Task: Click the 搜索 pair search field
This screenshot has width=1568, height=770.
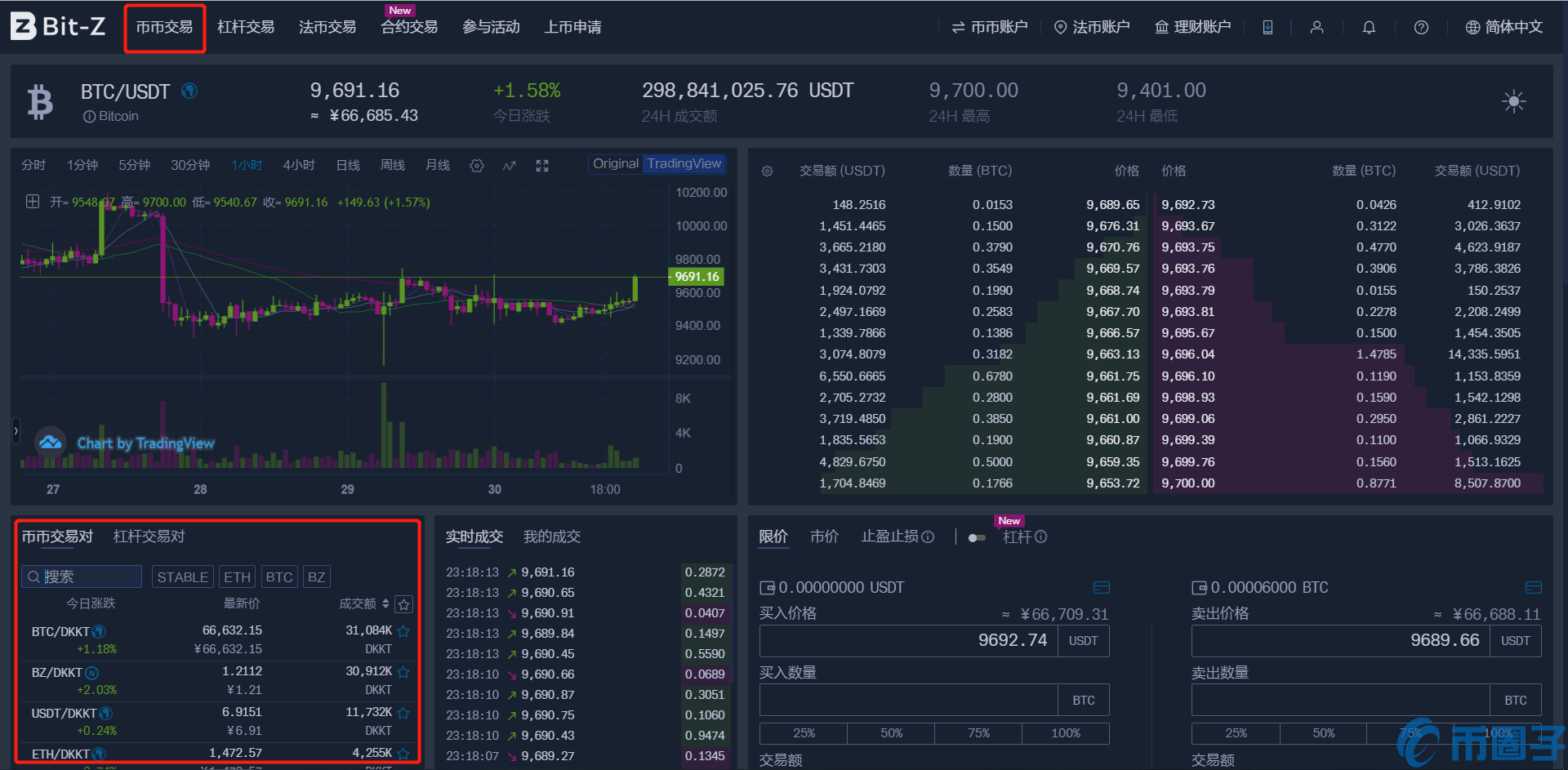Action: [x=82, y=577]
